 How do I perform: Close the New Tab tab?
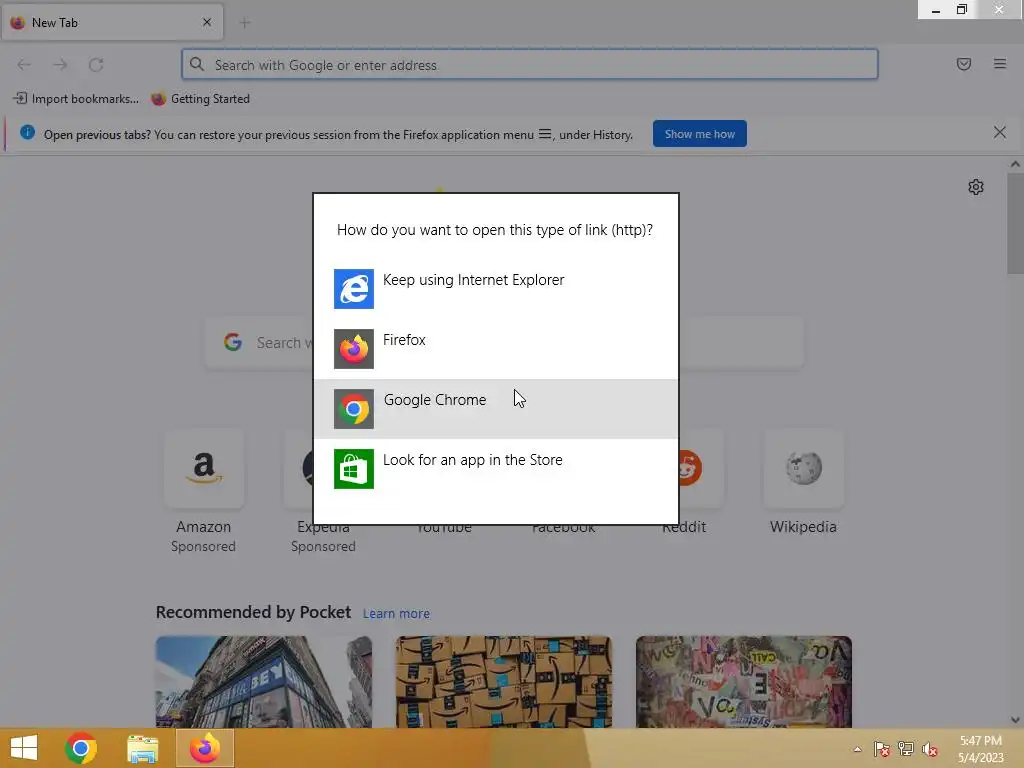click(x=207, y=22)
